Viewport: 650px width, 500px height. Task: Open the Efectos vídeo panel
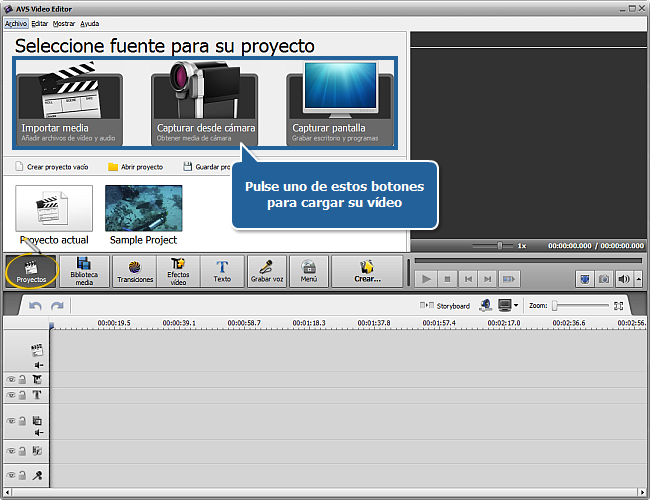coord(178,271)
